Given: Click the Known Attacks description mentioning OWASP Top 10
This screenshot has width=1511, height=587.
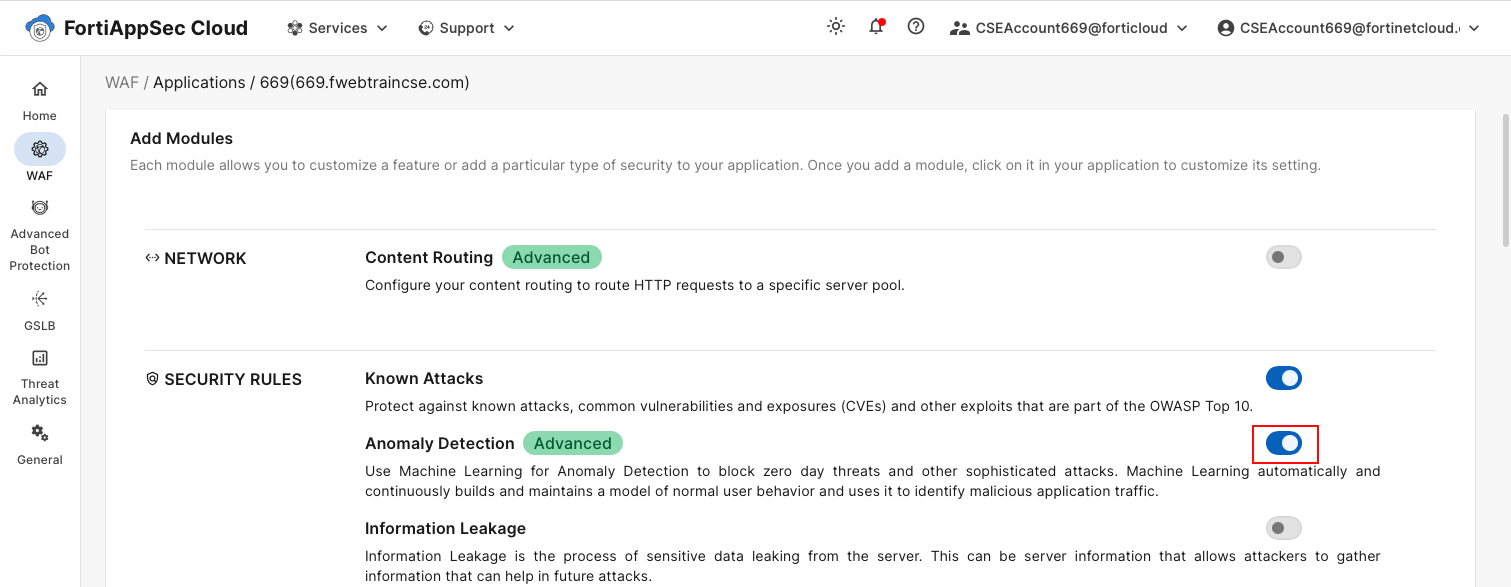Looking at the screenshot, I should [x=809, y=406].
